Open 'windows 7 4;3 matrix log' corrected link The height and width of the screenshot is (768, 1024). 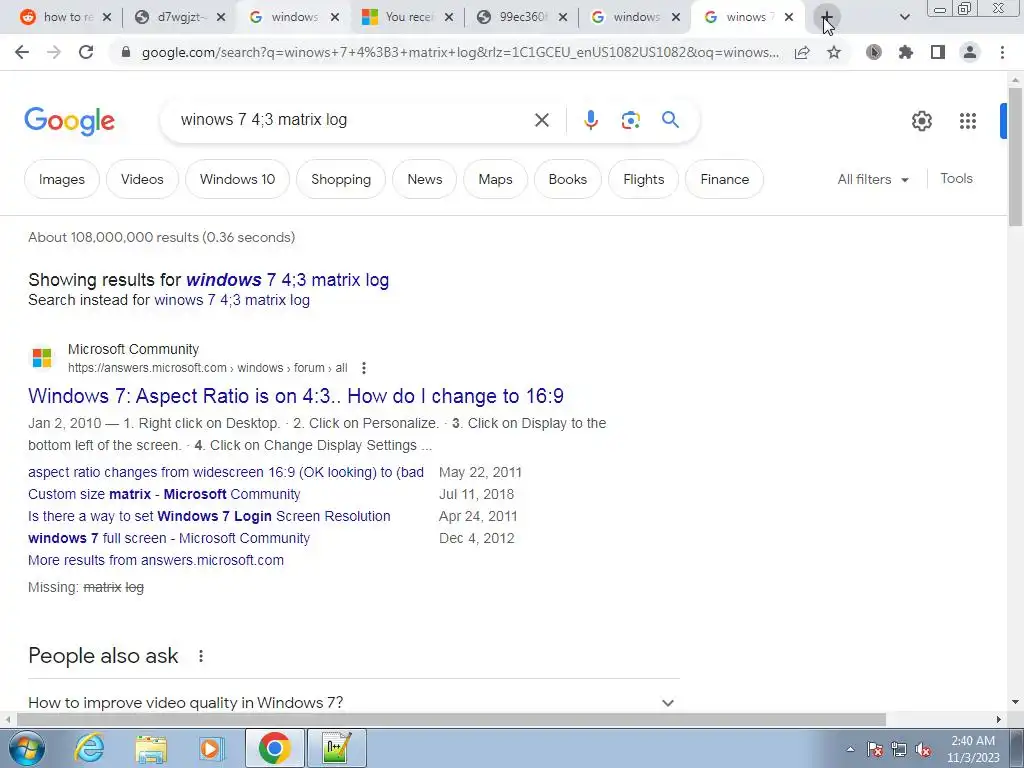point(287,280)
